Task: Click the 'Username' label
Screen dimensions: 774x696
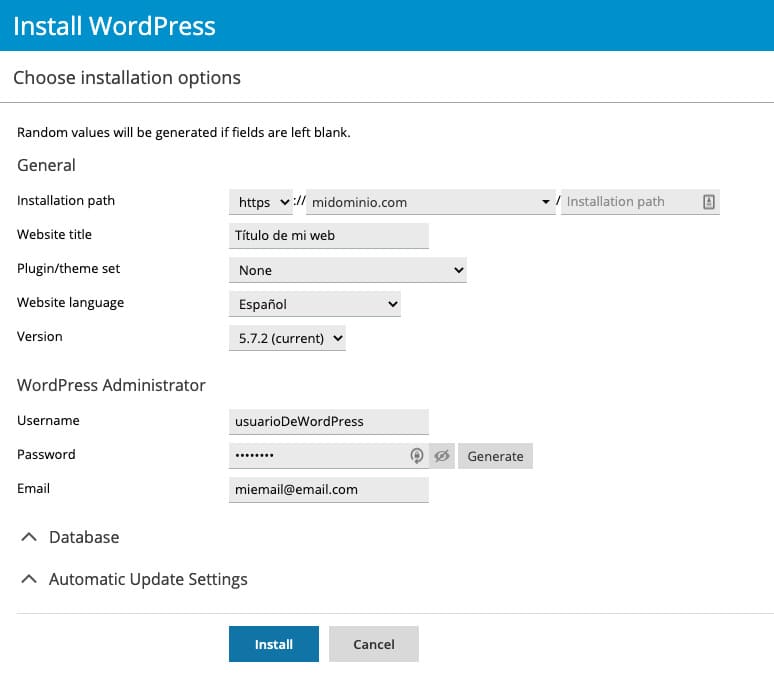Action: (48, 421)
